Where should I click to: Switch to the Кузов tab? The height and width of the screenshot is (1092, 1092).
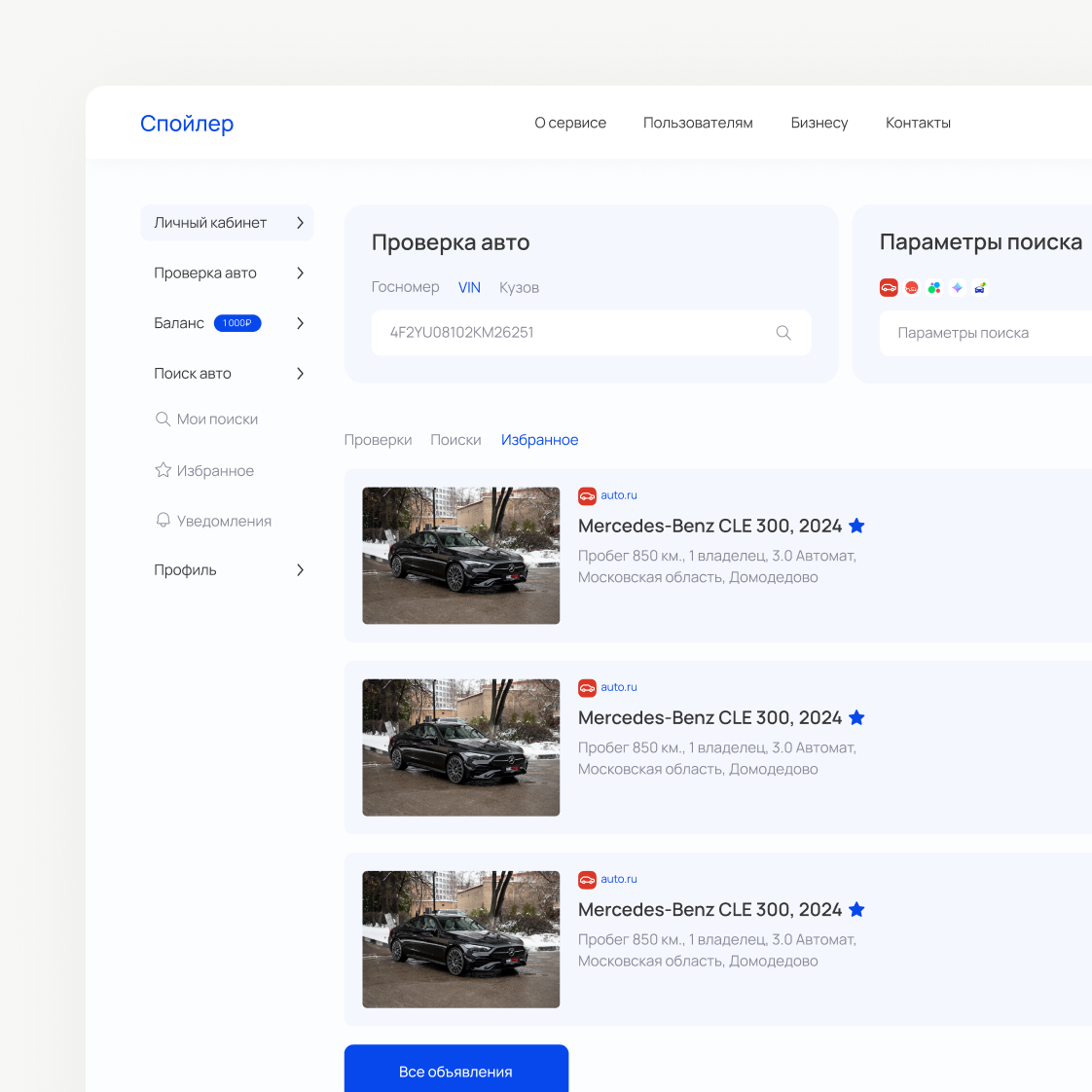point(519,288)
